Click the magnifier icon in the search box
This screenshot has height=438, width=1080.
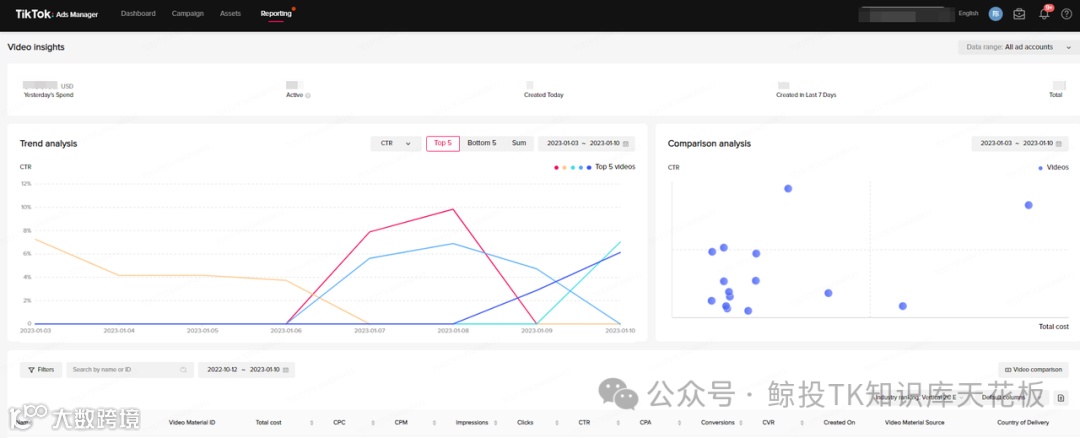click(x=183, y=370)
